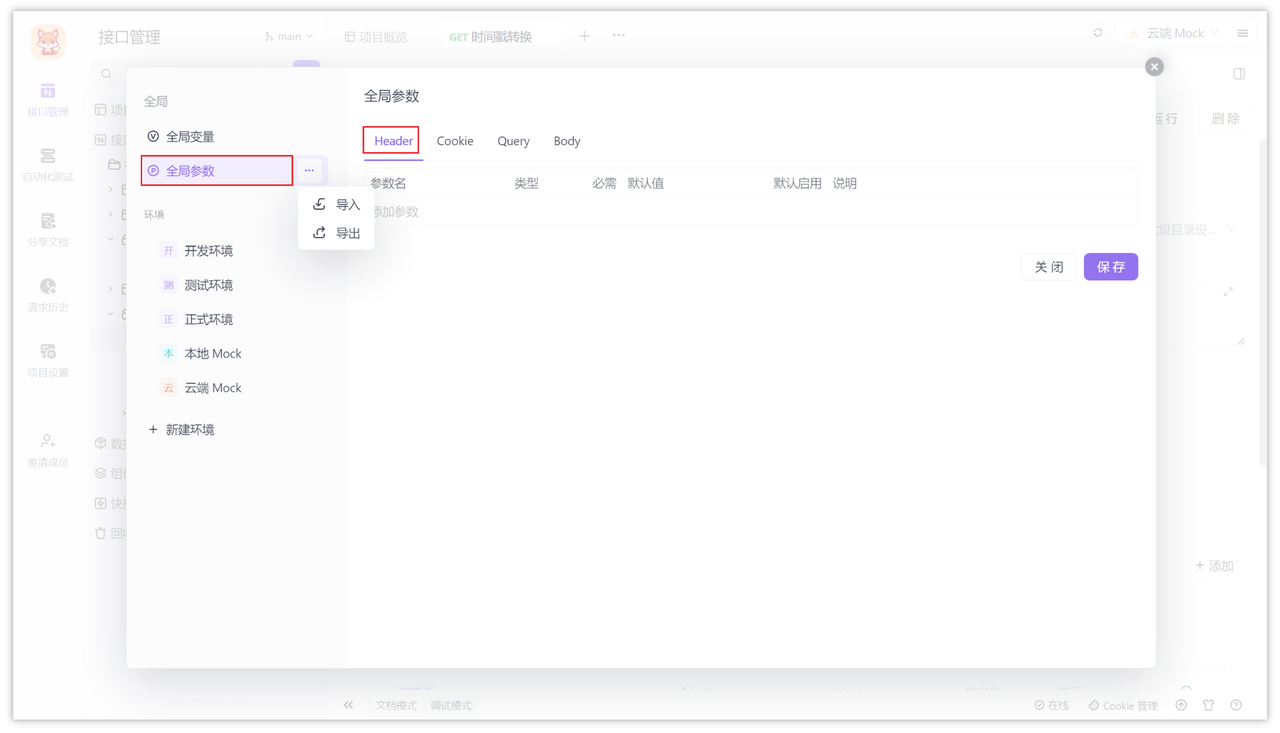
Task: Switch to the Header tab
Action: coord(393,141)
